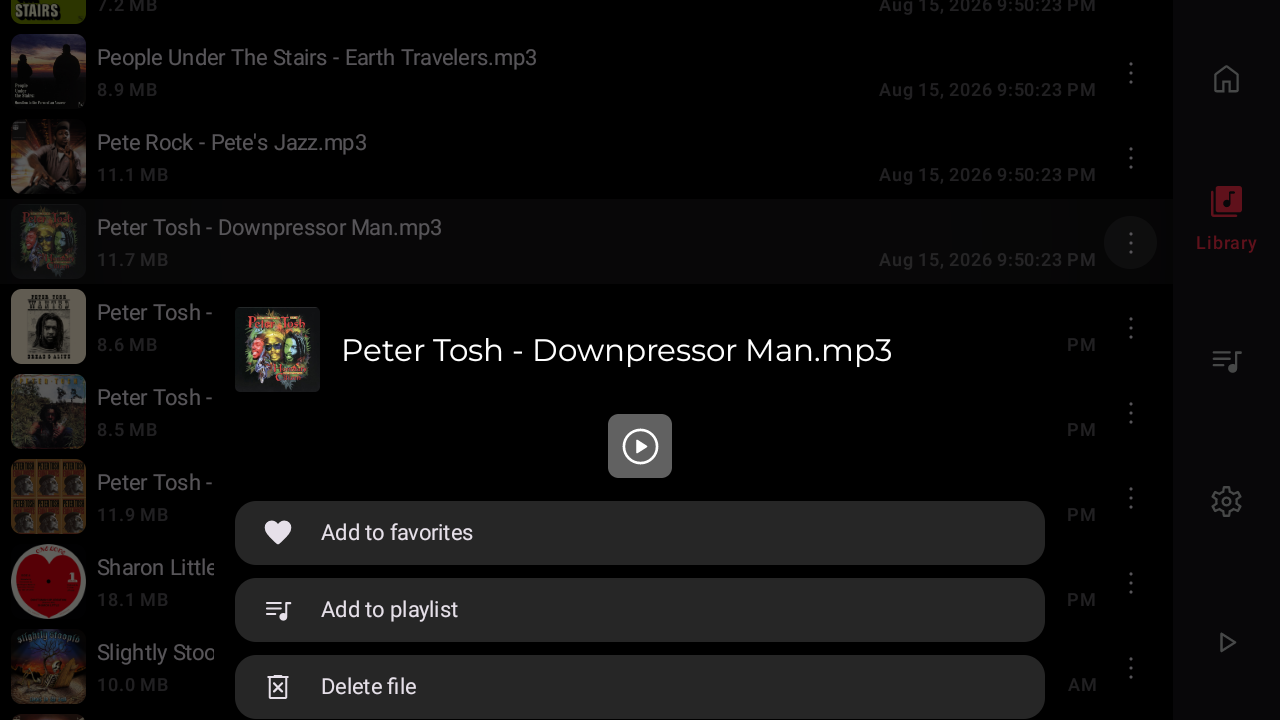Click the playlist icon beside Add to playlist

[x=278, y=610]
